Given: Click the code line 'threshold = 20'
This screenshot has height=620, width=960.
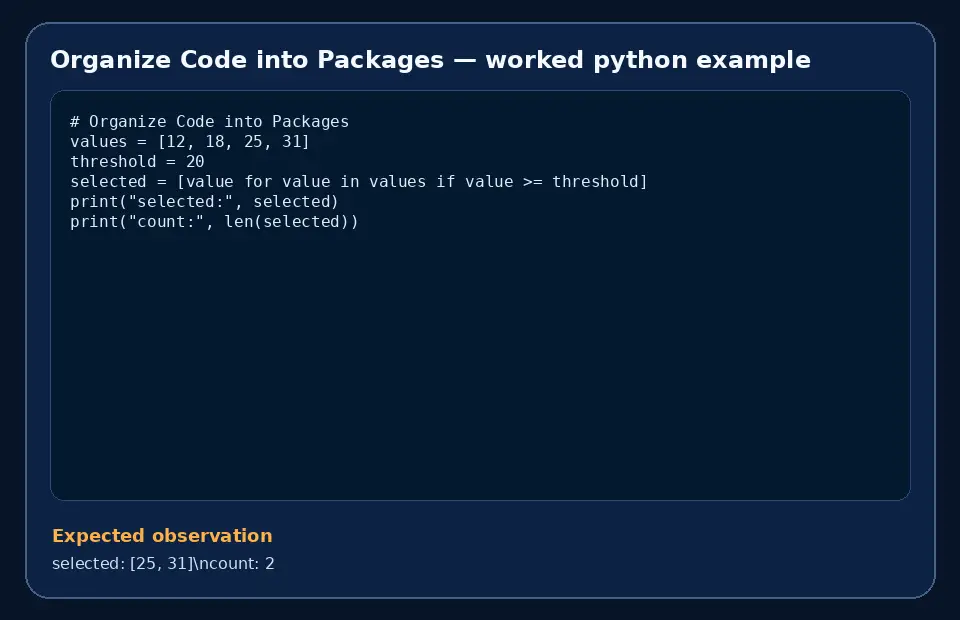Looking at the screenshot, I should (x=137, y=162).
